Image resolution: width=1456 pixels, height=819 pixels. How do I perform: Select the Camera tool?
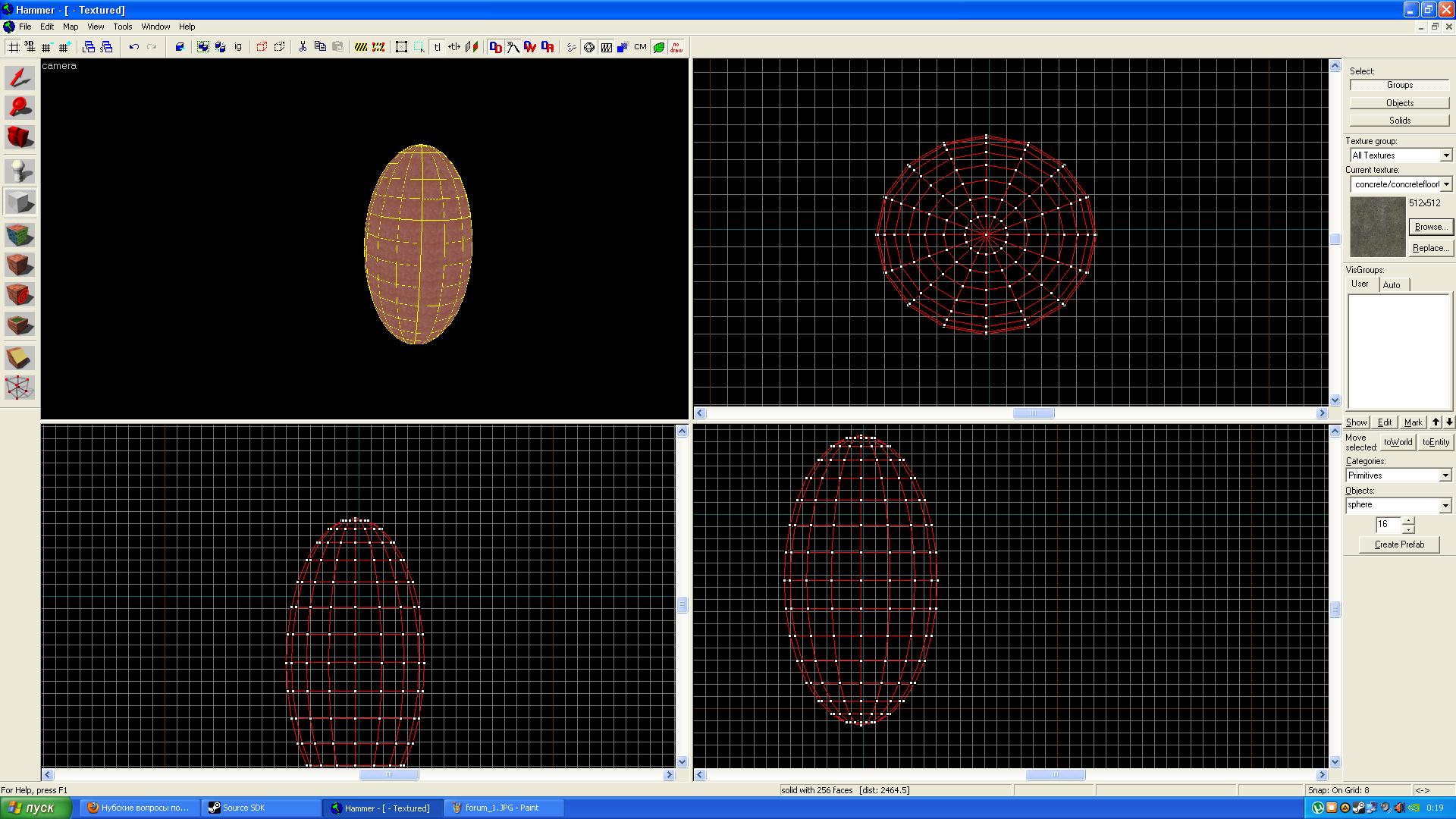20,137
